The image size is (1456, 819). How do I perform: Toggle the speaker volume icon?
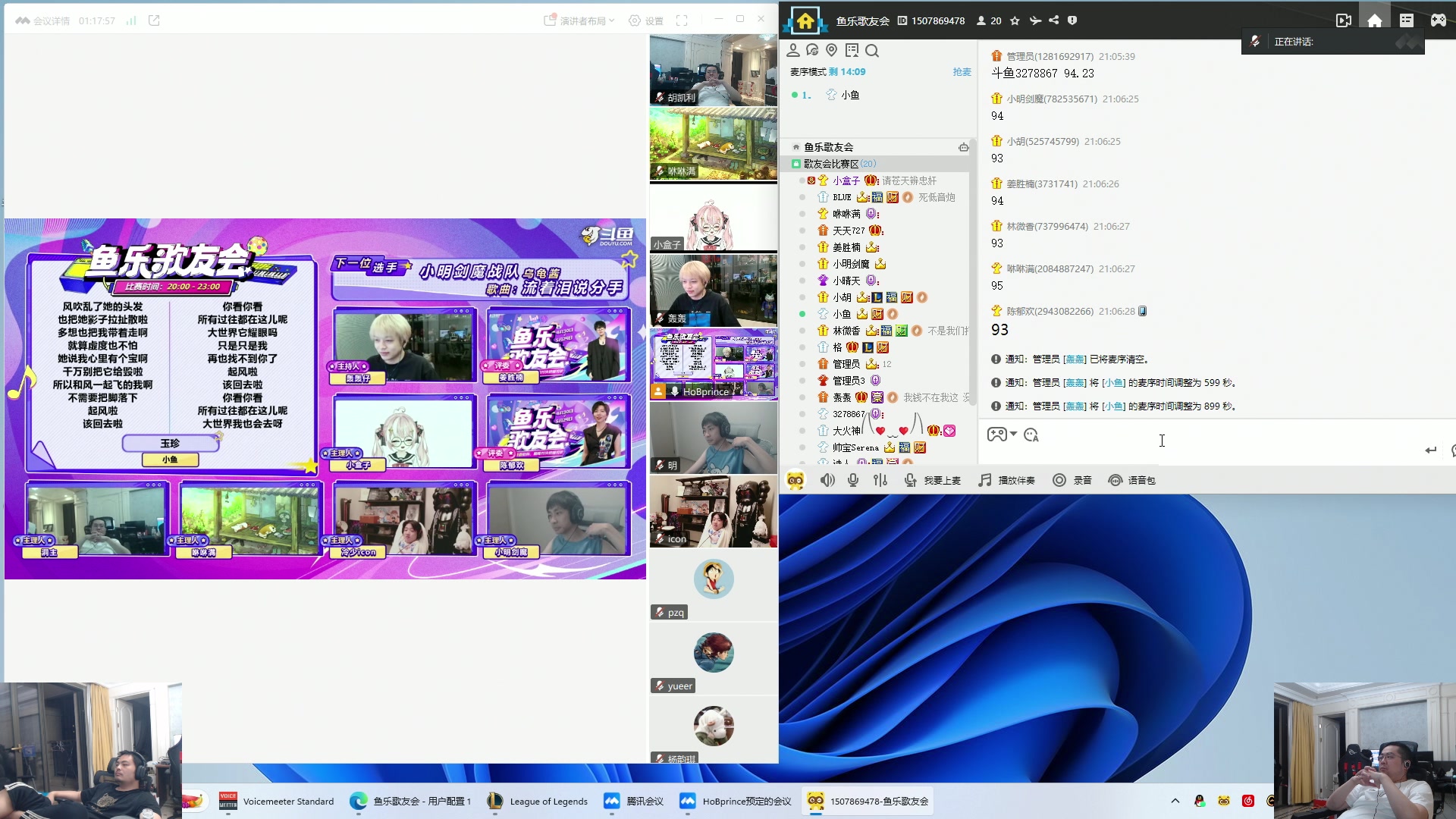[x=827, y=480]
